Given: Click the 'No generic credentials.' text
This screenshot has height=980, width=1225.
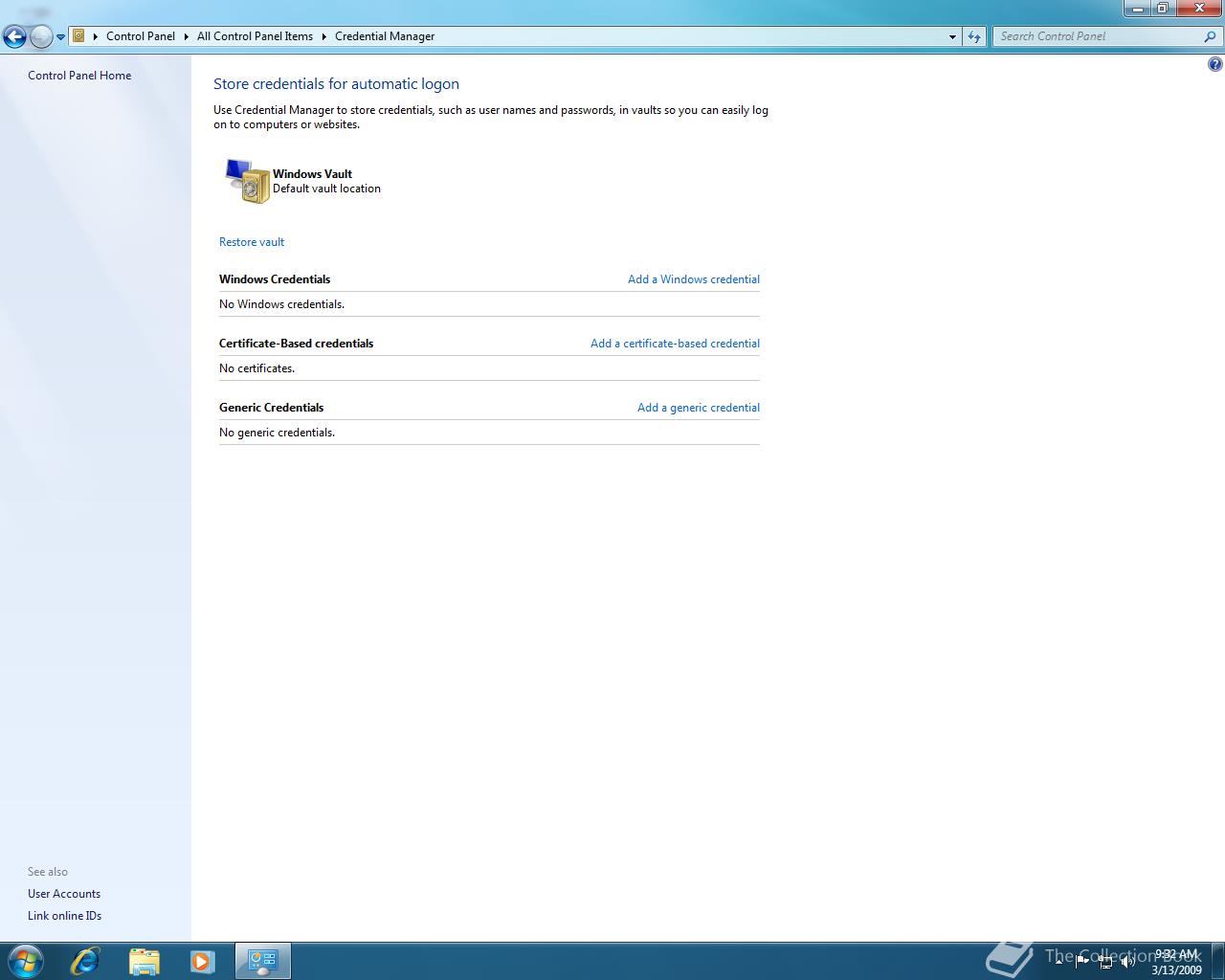Looking at the screenshot, I should point(277,433).
